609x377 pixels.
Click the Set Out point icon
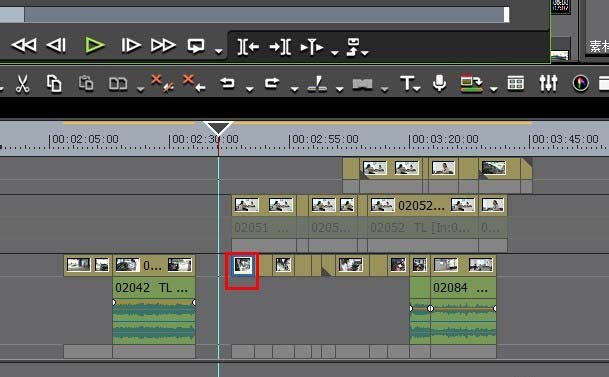tap(280, 47)
